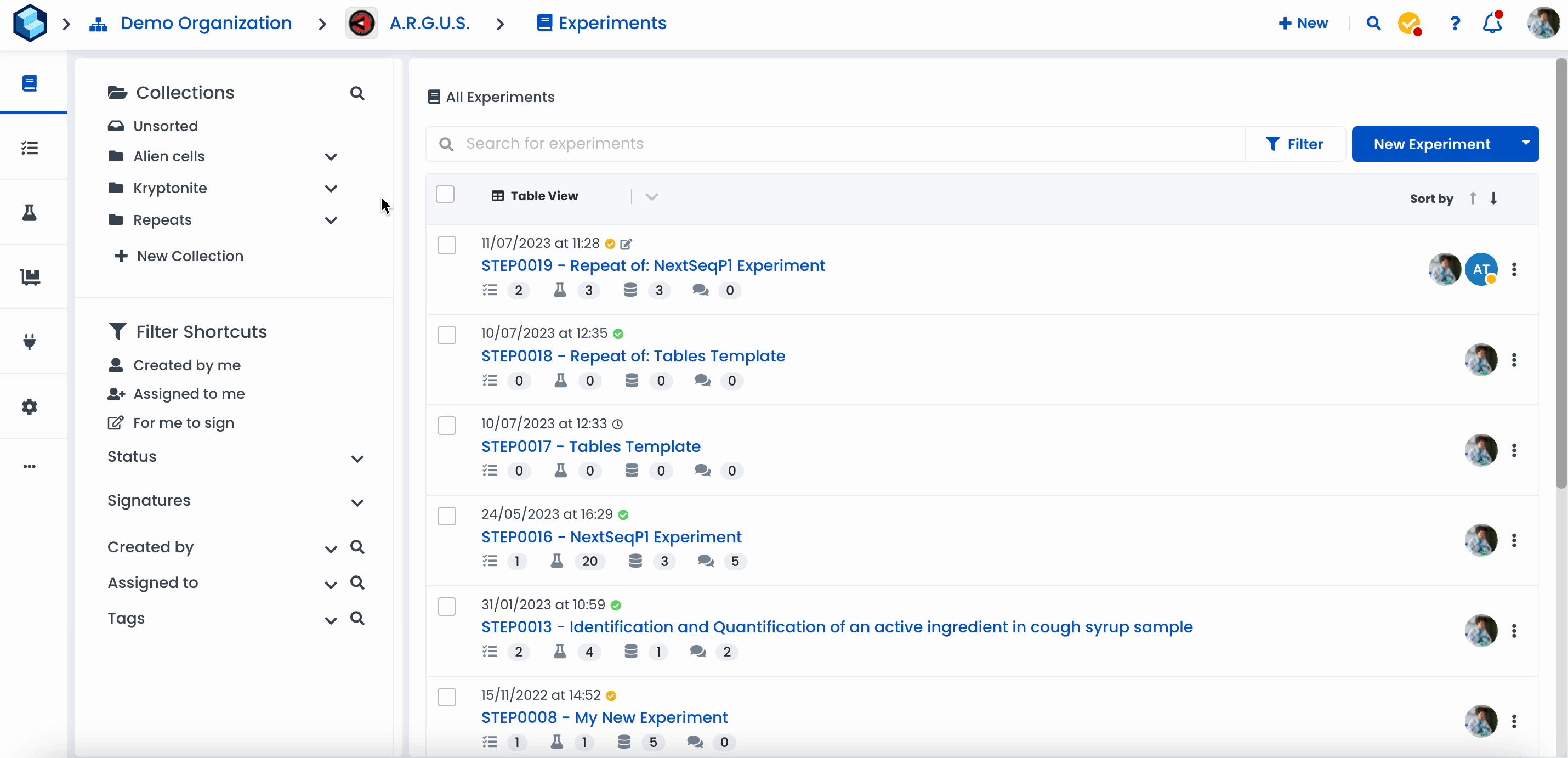Screen dimensions: 1568x758
Task: Select the STEP0019 experiment checkbox
Action: coord(447,245)
